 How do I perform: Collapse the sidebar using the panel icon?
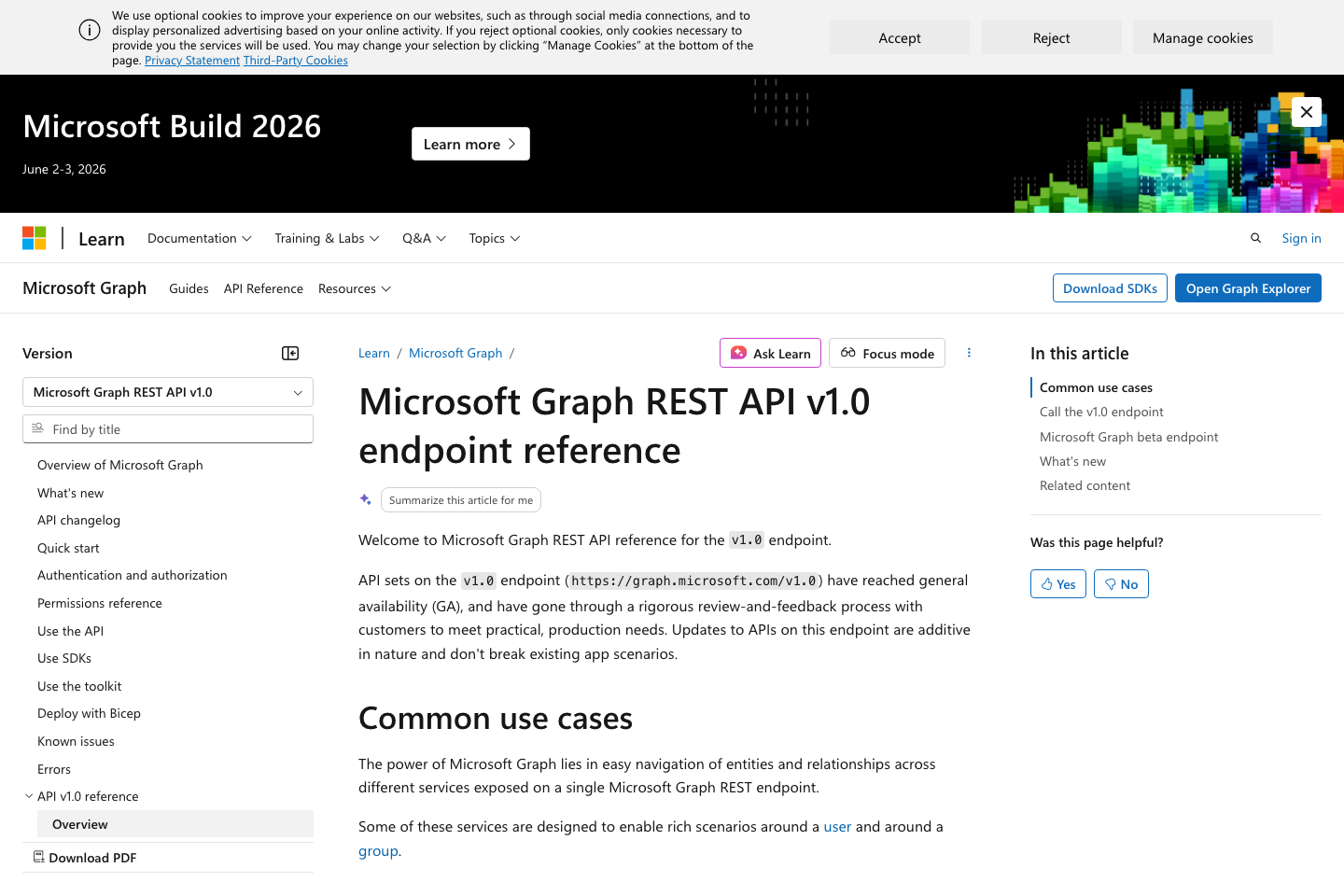289,353
